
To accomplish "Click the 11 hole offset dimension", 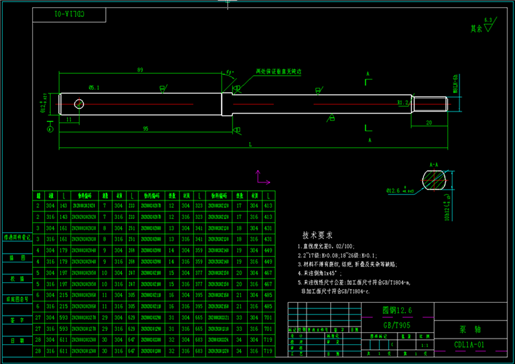I will pyautogui.click(x=69, y=119).
